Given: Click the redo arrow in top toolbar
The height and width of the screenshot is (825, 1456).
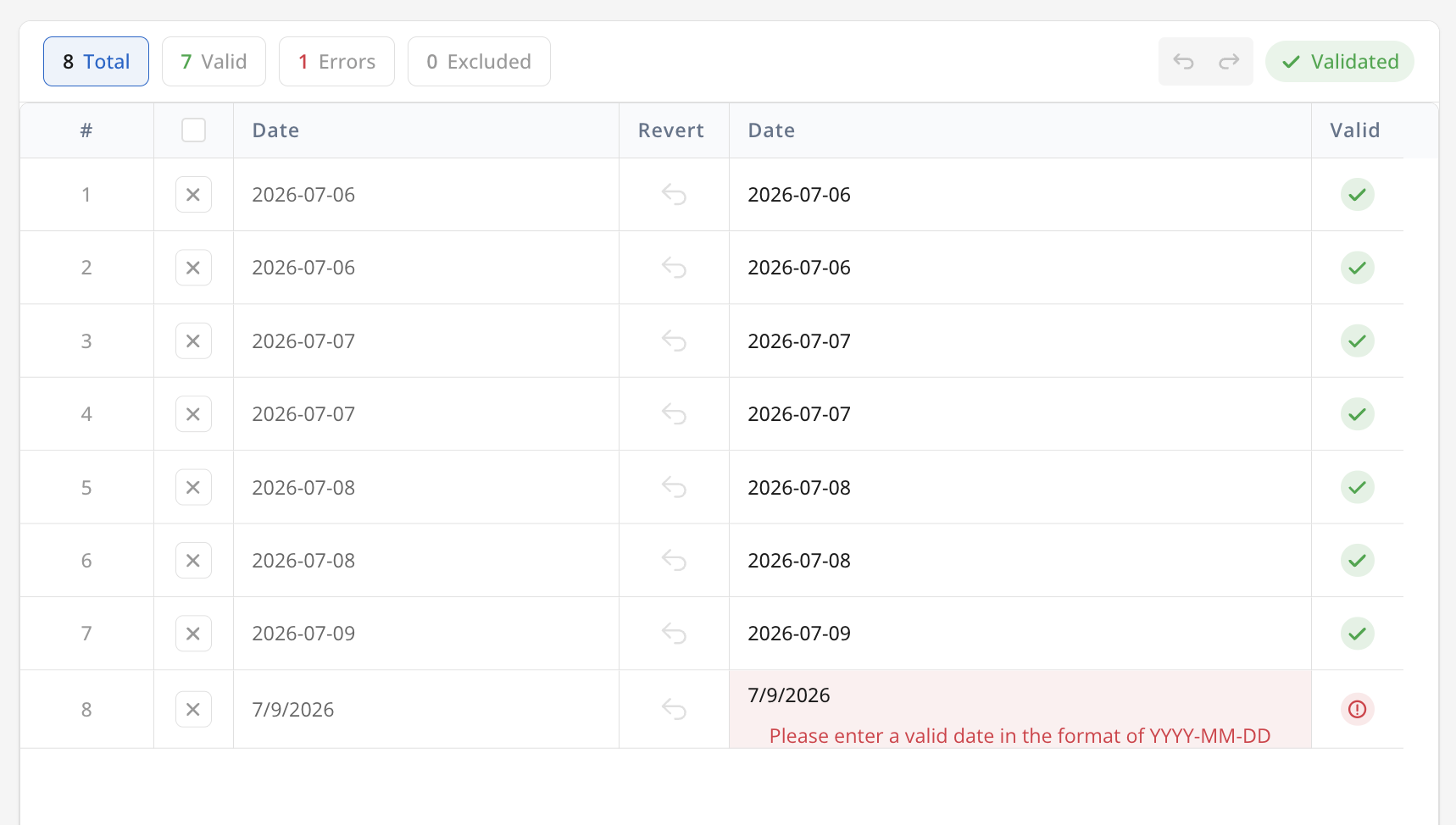Looking at the screenshot, I should 1229,61.
